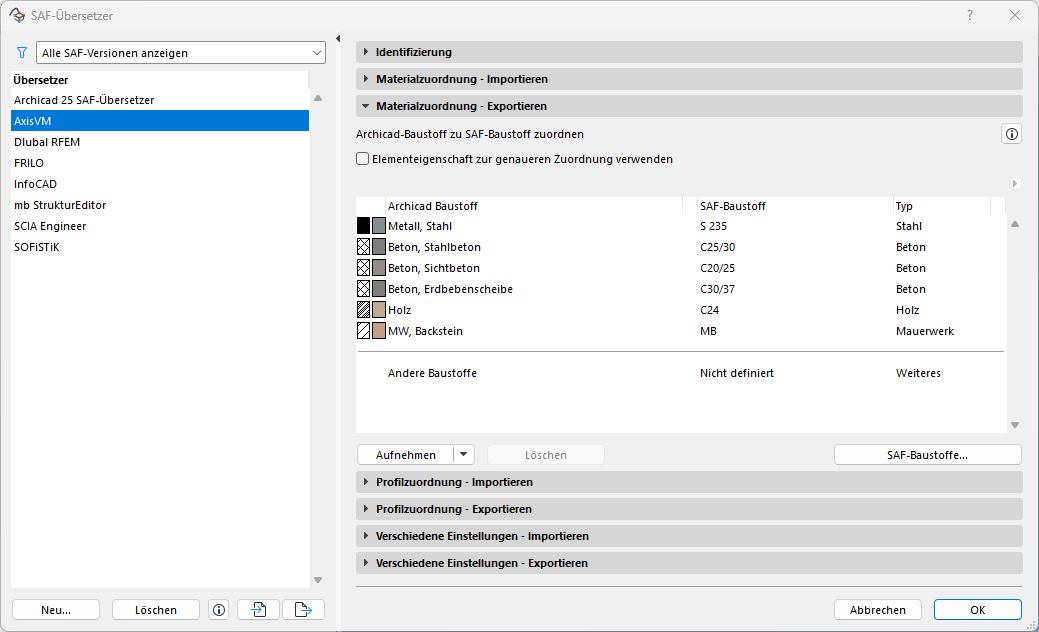Click the hatch pattern icon for Holz
The height and width of the screenshot is (632, 1039).
point(363,310)
